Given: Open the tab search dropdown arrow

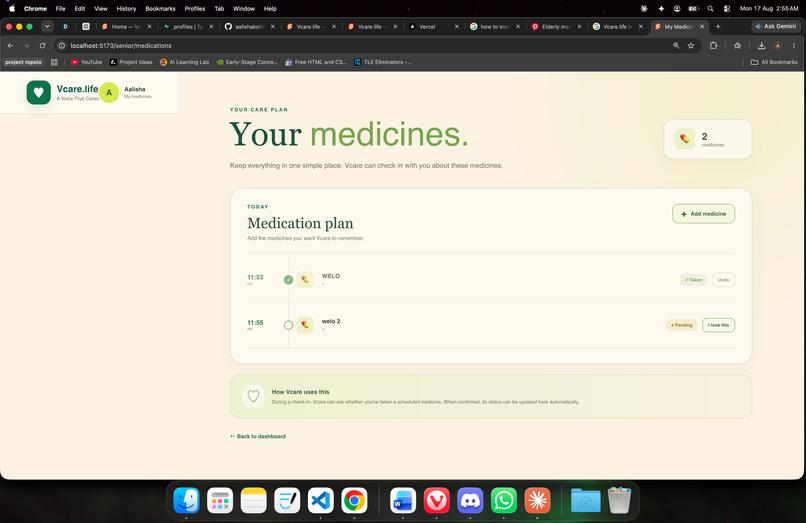Looking at the screenshot, I should (47, 26).
